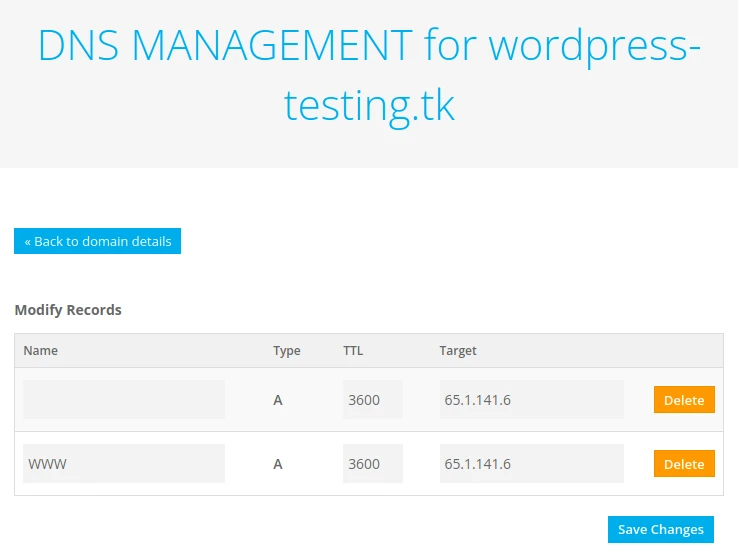
Task: Click the Target IP field of first record
Action: point(531,400)
